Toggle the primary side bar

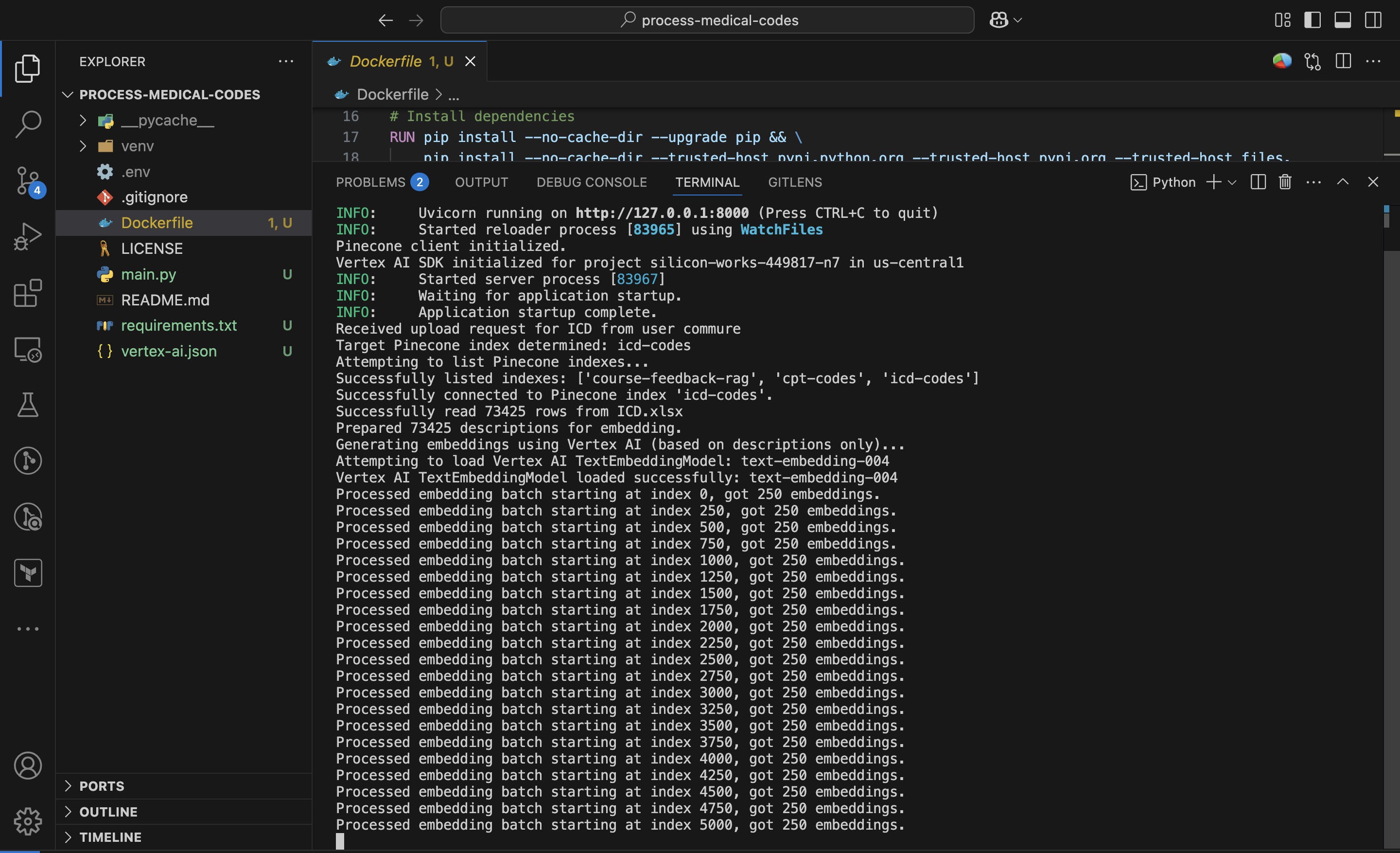click(x=1312, y=20)
